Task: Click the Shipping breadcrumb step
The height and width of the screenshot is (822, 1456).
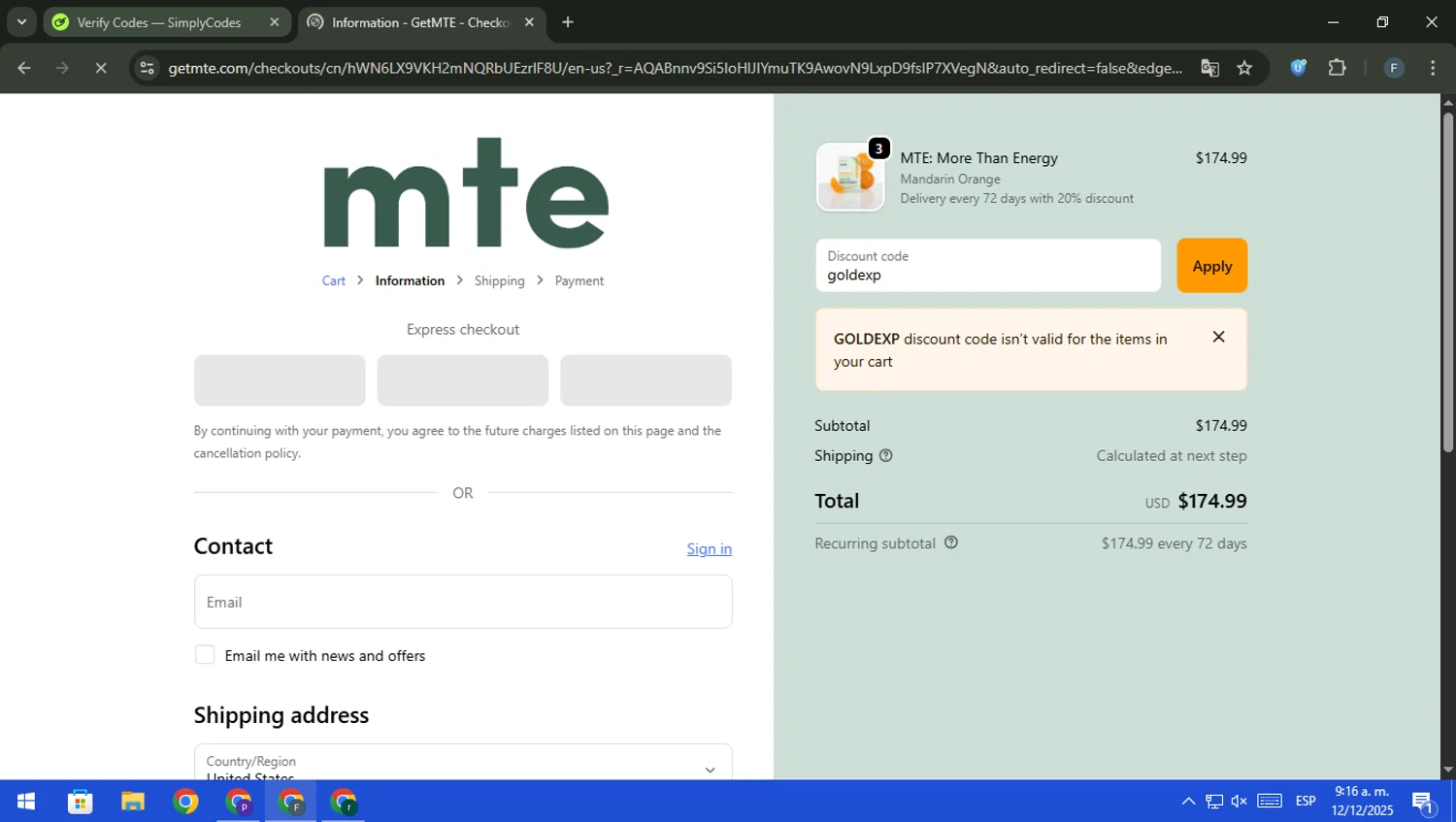Action: (x=499, y=280)
